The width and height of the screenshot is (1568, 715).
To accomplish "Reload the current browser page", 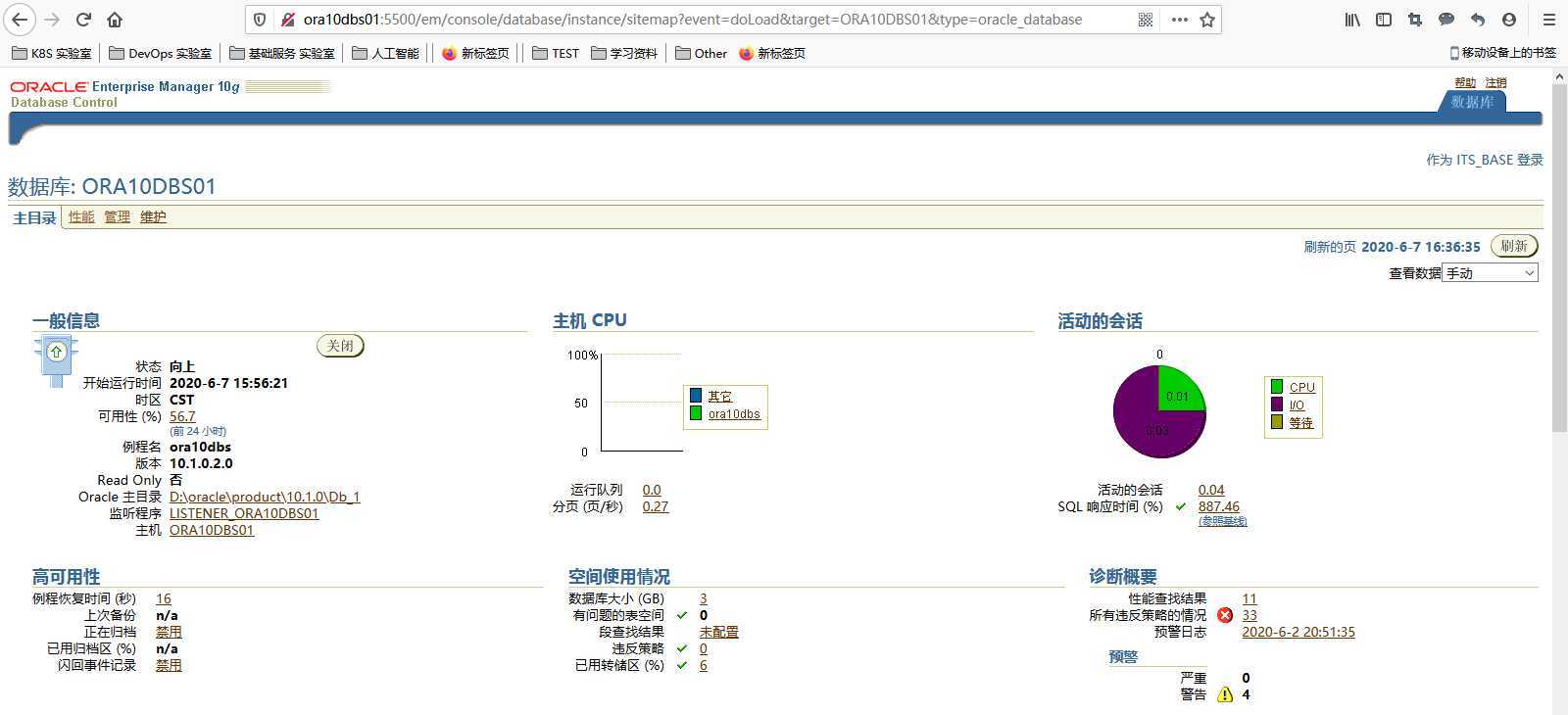I will [83, 20].
